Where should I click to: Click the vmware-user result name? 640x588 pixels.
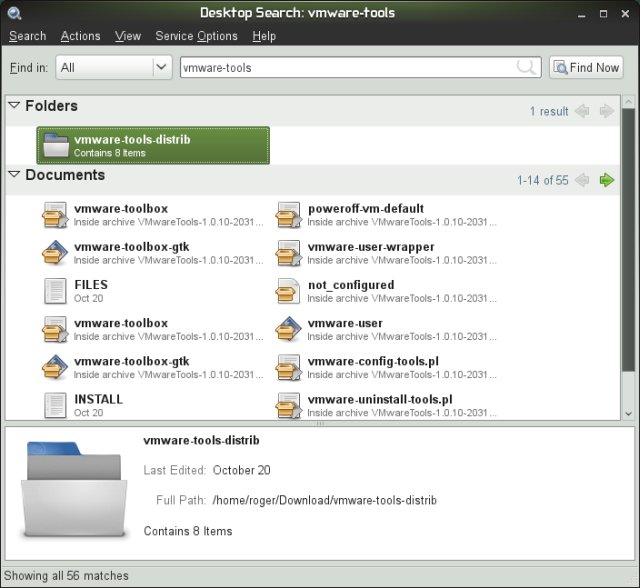click(x=345, y=323)
